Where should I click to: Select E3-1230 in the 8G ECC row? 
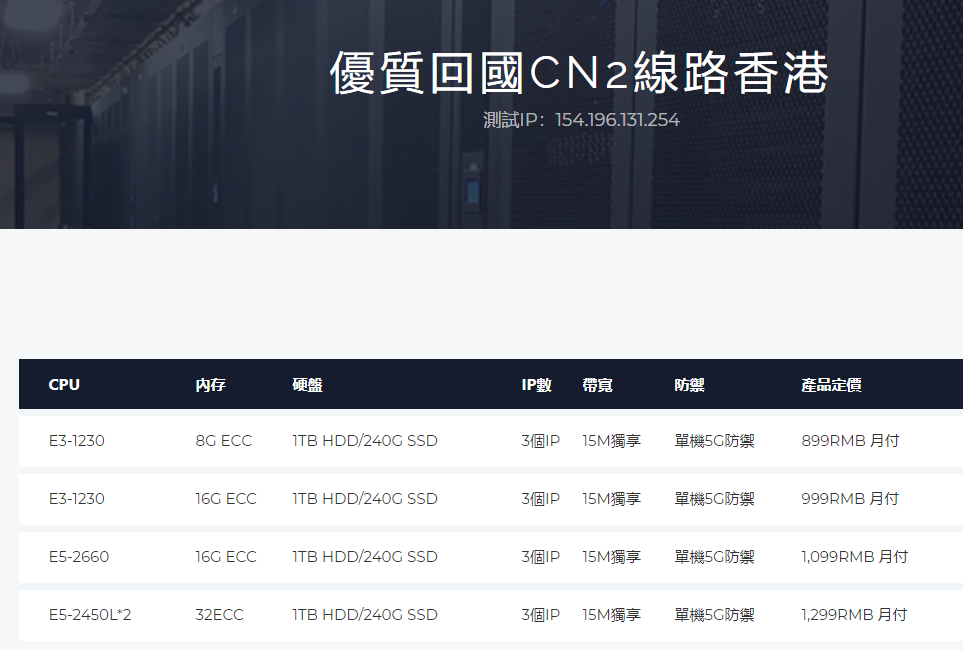pos(77,441)
